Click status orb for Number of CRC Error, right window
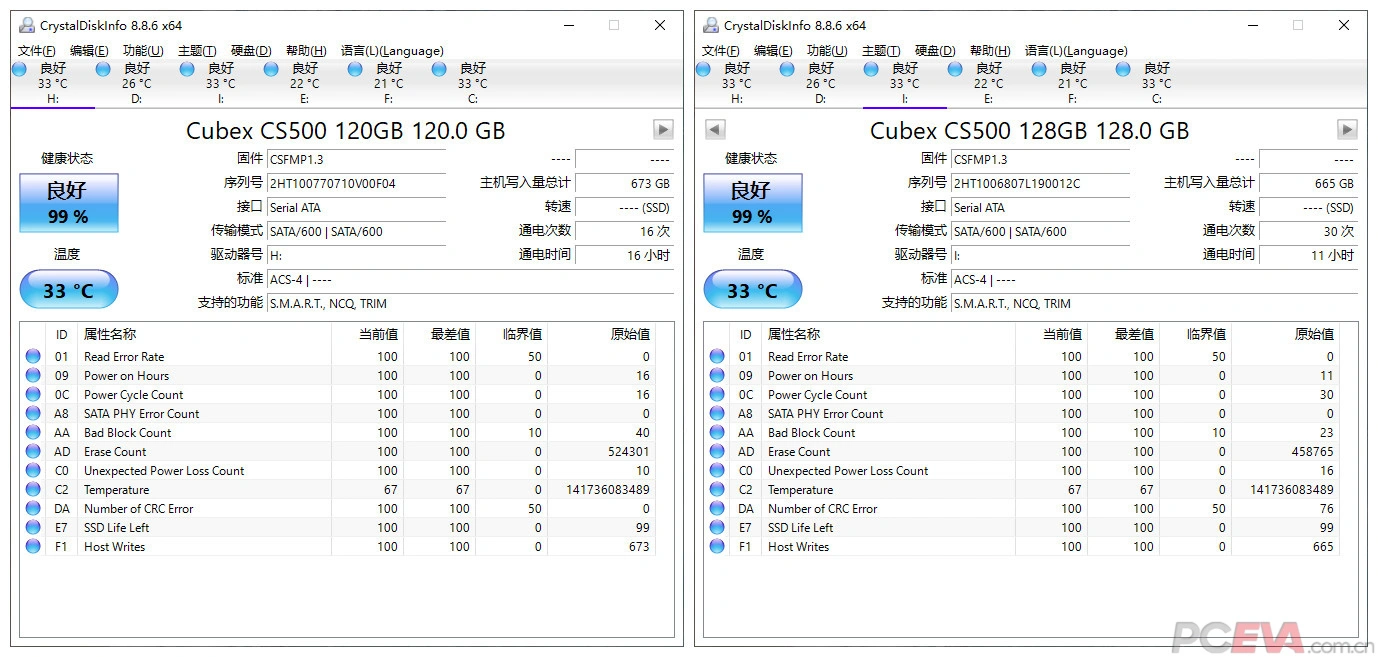This screenshot has height=657, width=1378. coord(717,508)
